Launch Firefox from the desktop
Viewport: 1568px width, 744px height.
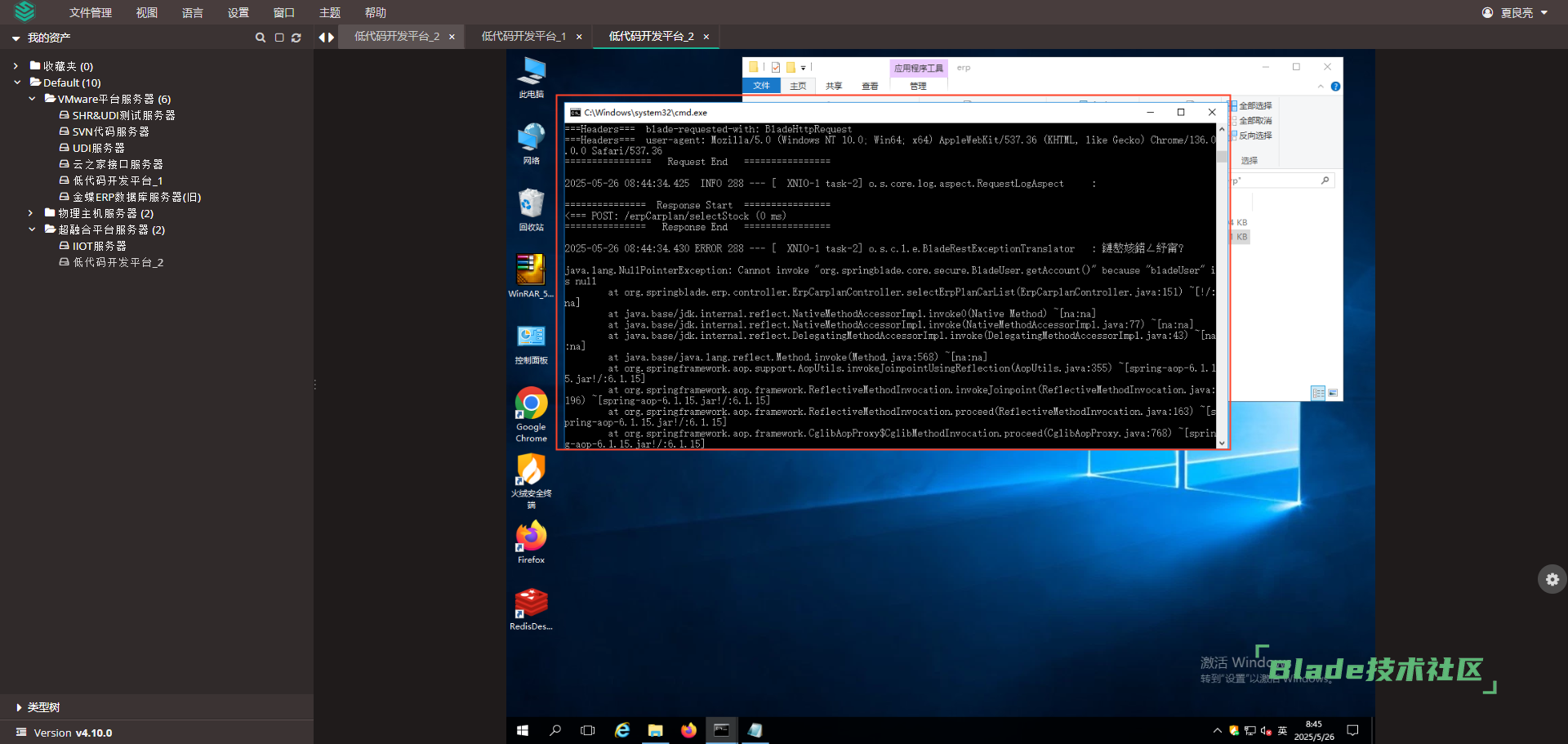coord(531,542)
